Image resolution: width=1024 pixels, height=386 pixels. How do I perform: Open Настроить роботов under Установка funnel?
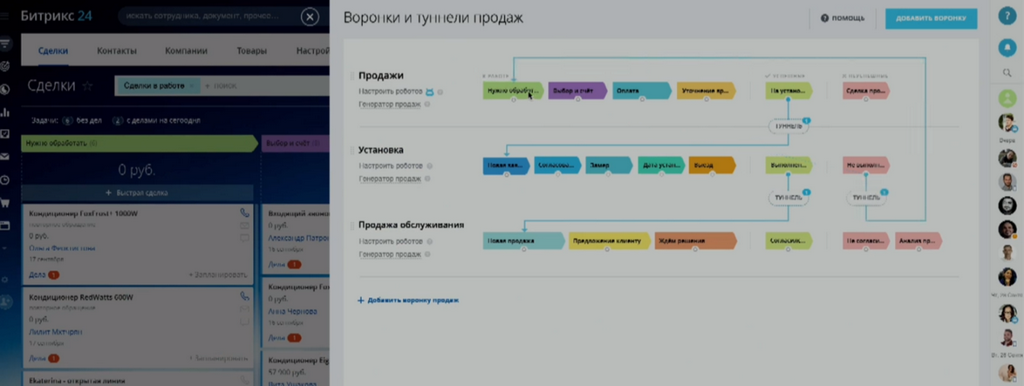coord(391,166)
